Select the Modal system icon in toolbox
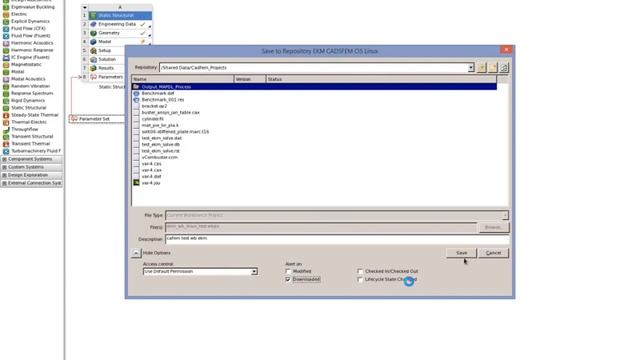Screen dimensions: 640x360 (x=6, y=72)
